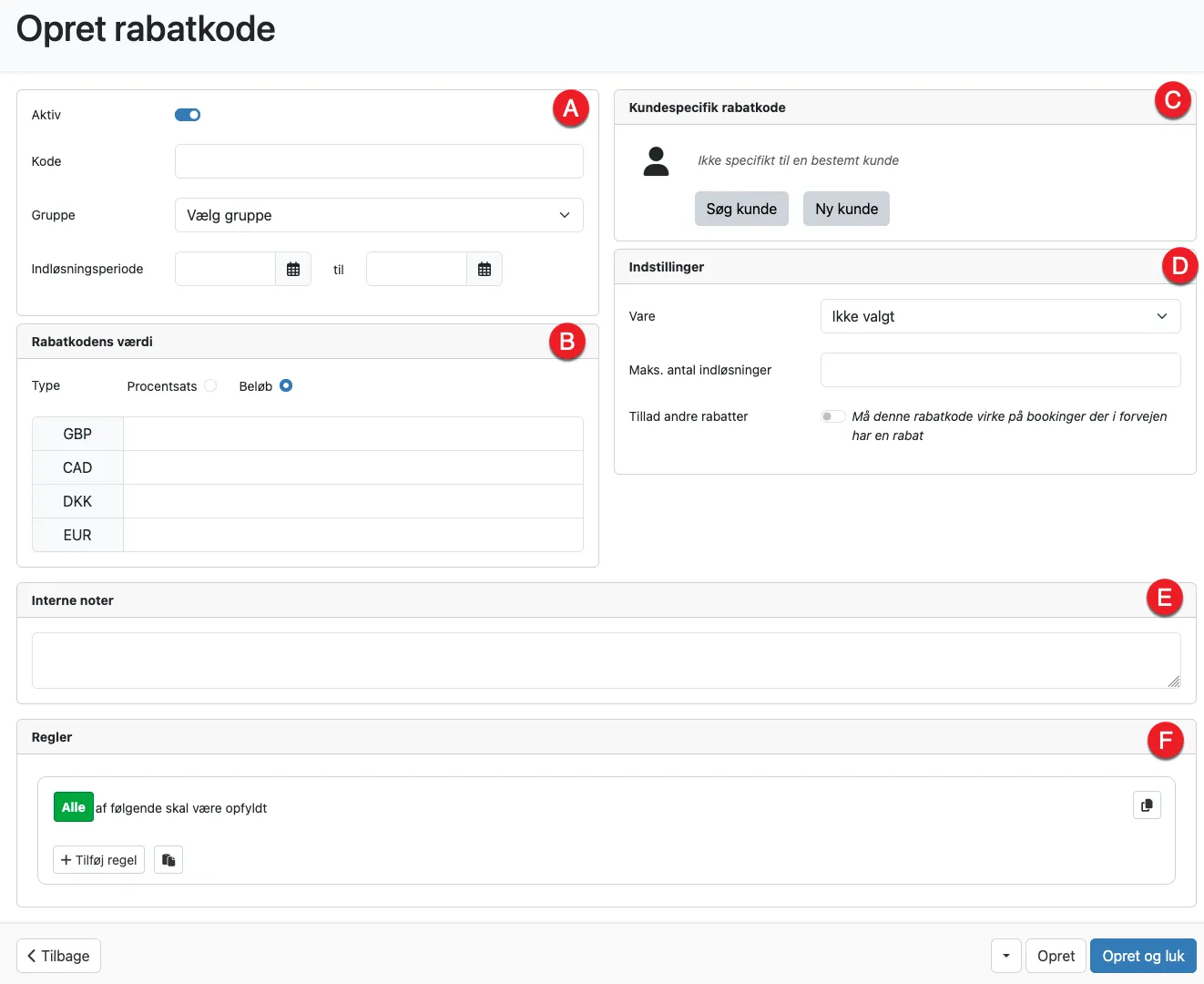The height and width of the screenshot is (984, 1204).
Task: Click Søg kunde to find a customer
Action: pos(741,209)
